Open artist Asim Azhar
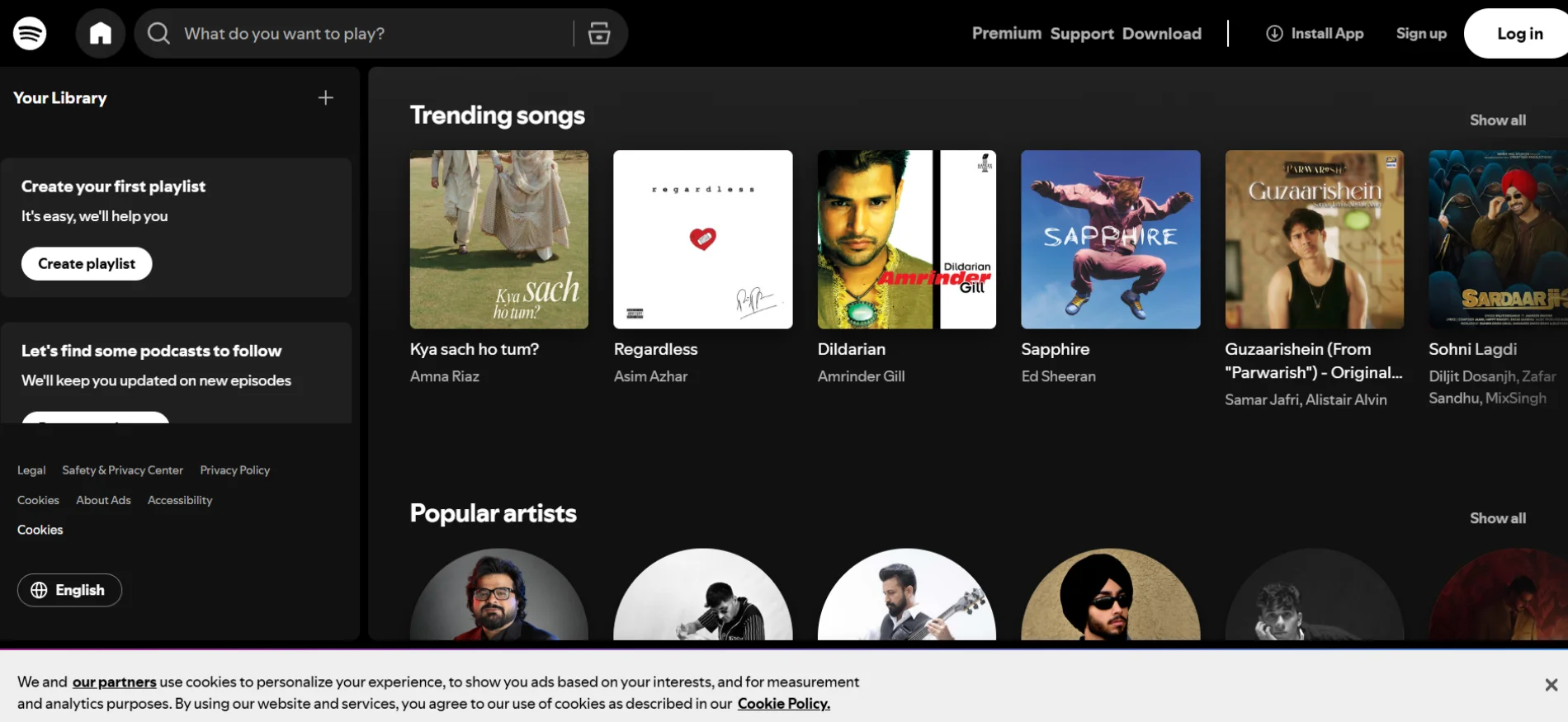Viewport: 1568px width, 722px height. tap(651, 376)
